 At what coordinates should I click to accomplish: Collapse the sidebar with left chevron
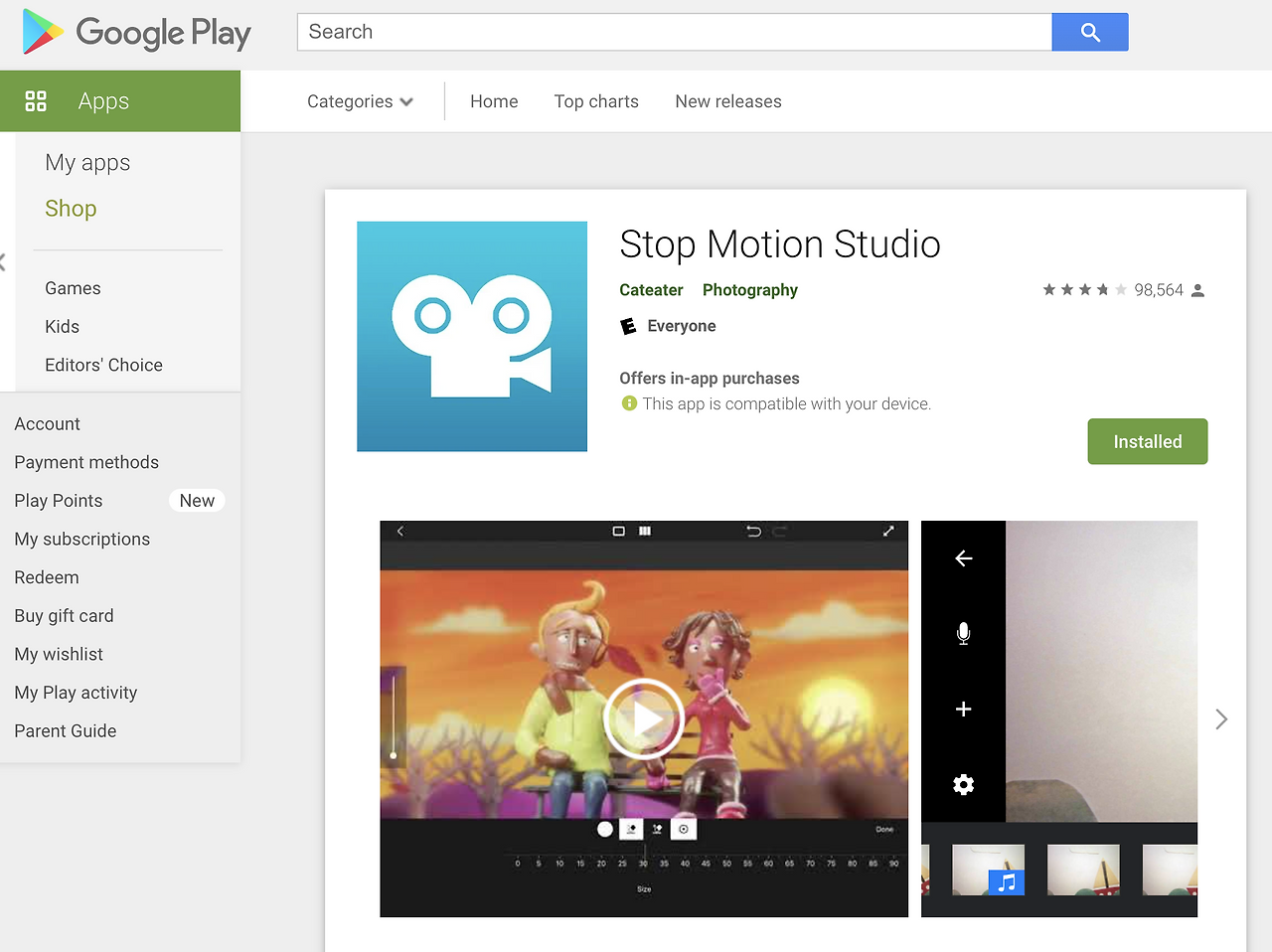pyautogui.click(x=3, y=262)
